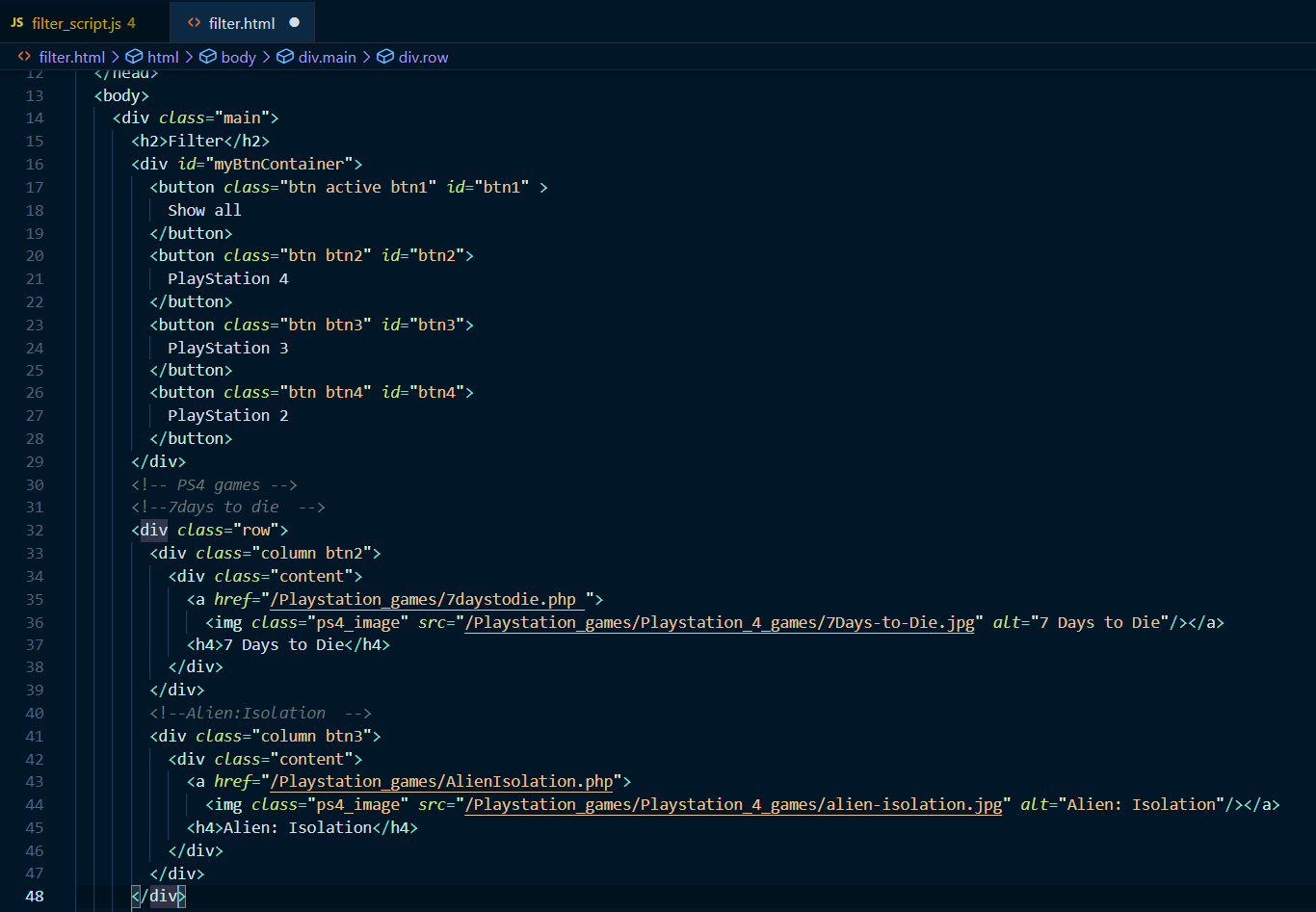The image size is (1316, 912).
Task: Click line number 13 in the gutter
Action: [35, 95]
